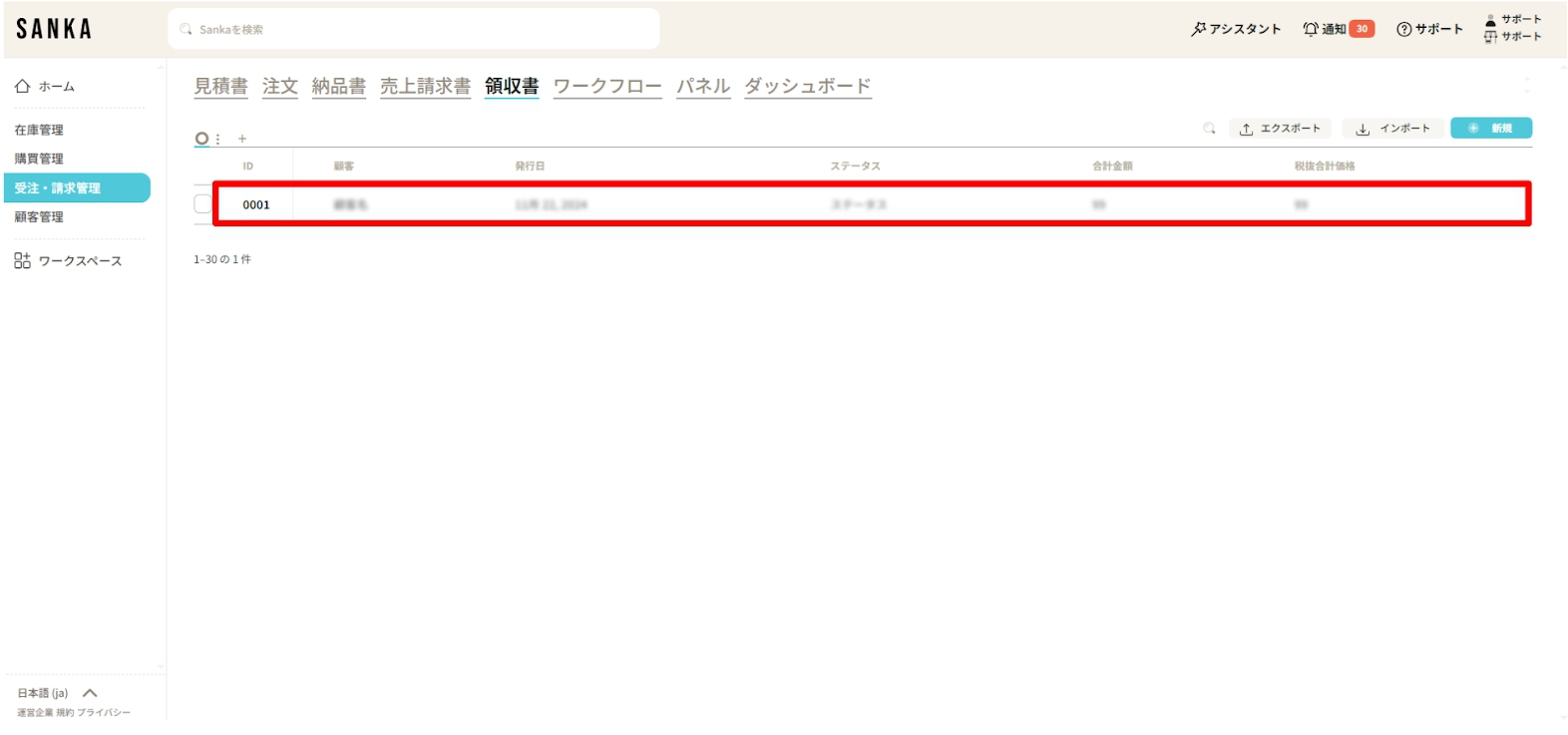Go to 購買管理 in the sidebar
Image resolution: width=1568 pixels, height=735 pixels.
(39, 159)
